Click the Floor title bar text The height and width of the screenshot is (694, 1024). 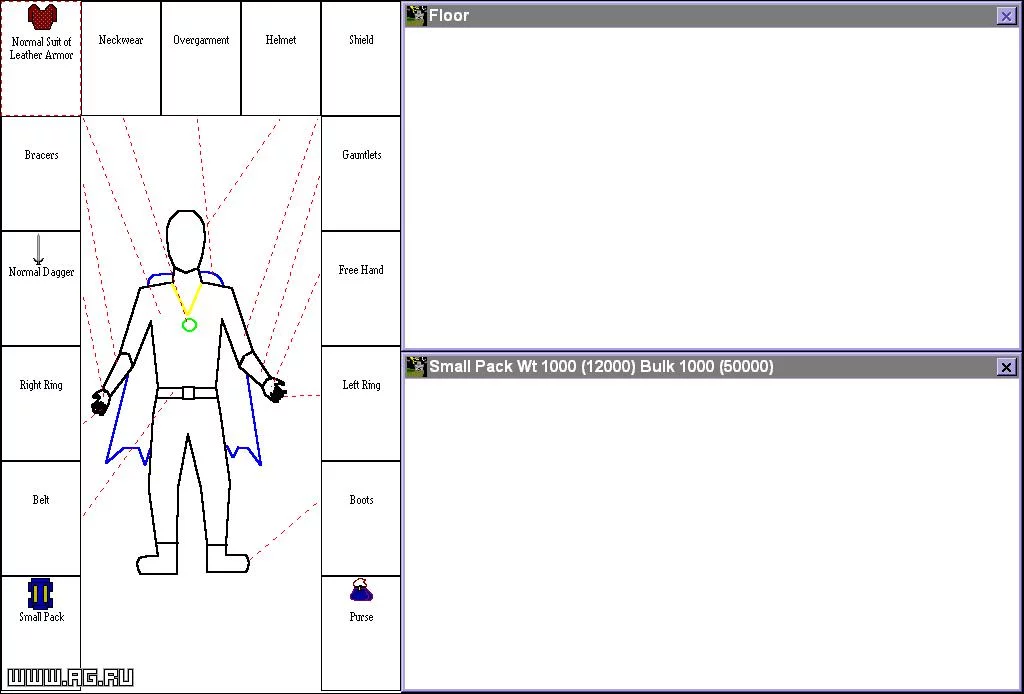click(x=449, y=16)
